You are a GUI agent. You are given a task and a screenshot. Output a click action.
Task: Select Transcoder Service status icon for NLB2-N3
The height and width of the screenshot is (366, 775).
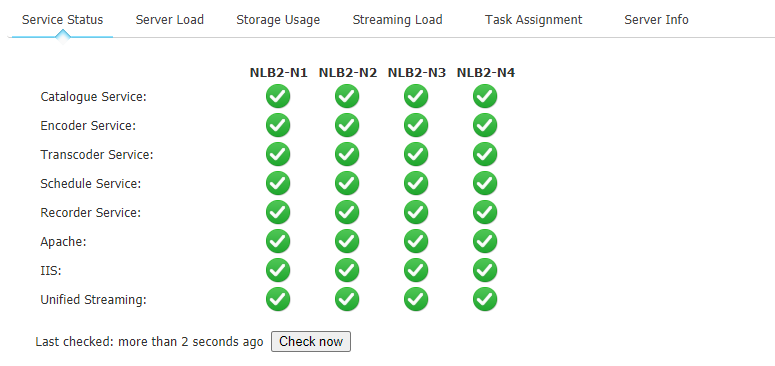[x=416, y=155]
